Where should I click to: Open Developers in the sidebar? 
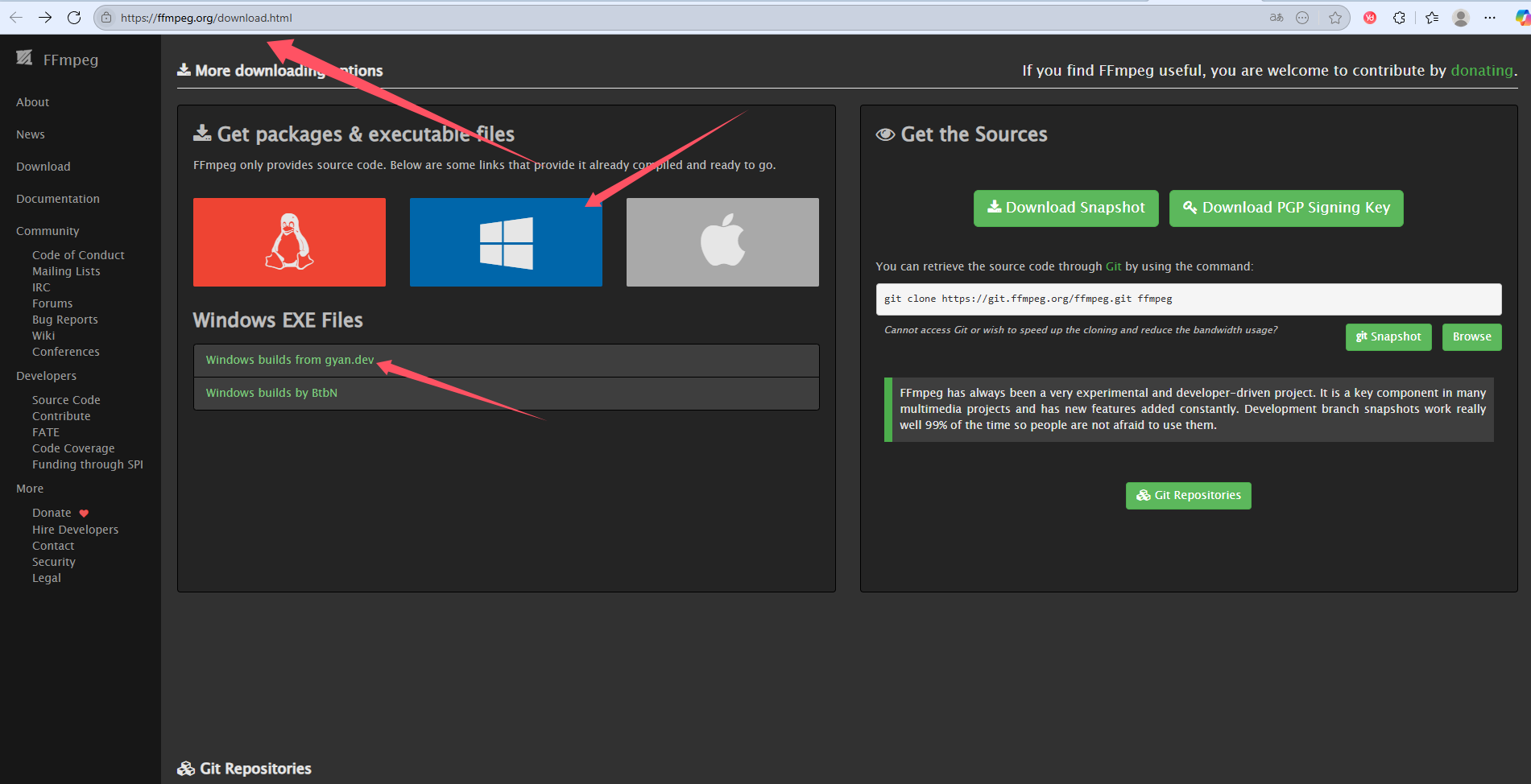[x=47, y=376]
